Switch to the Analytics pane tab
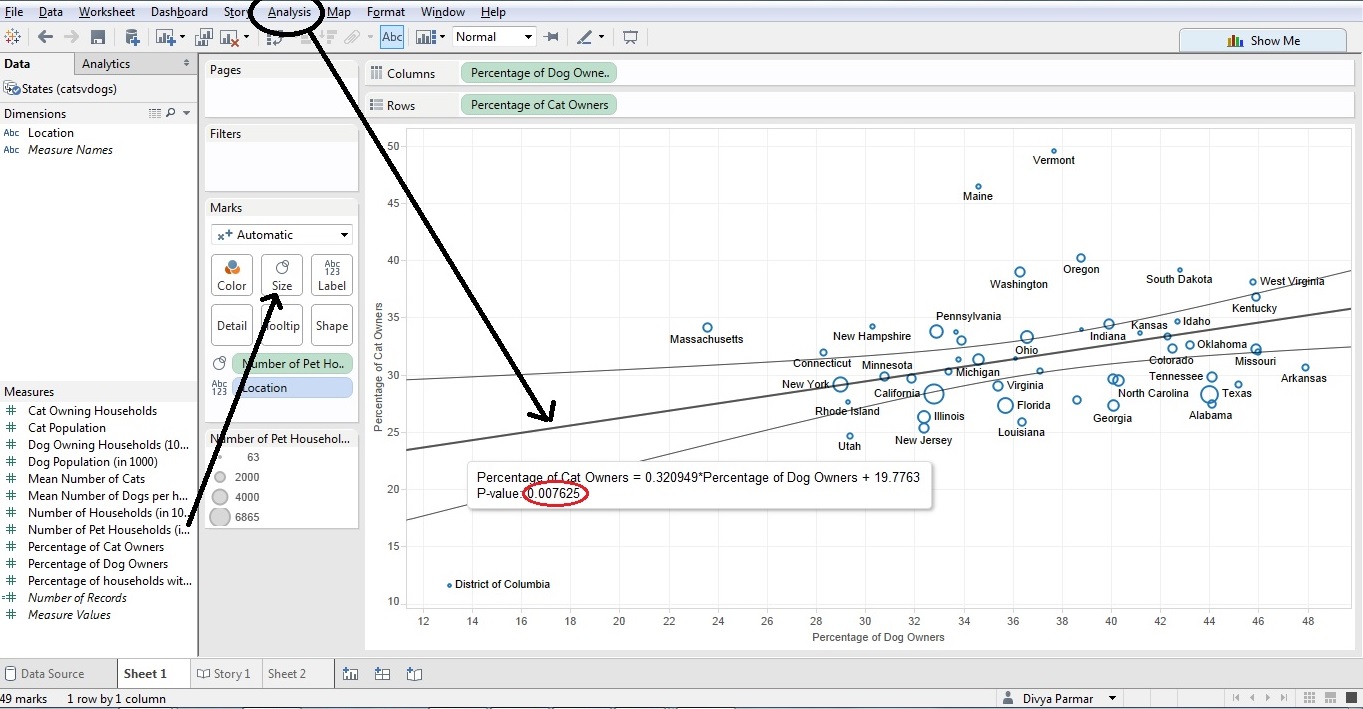 [106, 64]
